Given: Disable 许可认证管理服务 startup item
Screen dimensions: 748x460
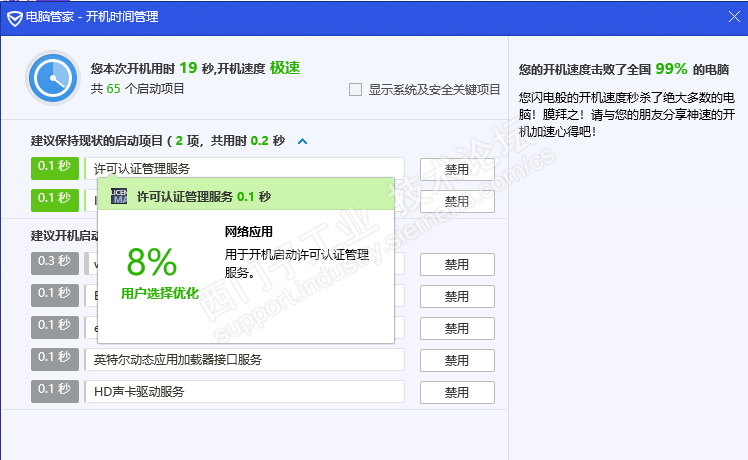Looking at the screenshot, I should point(457,169).
